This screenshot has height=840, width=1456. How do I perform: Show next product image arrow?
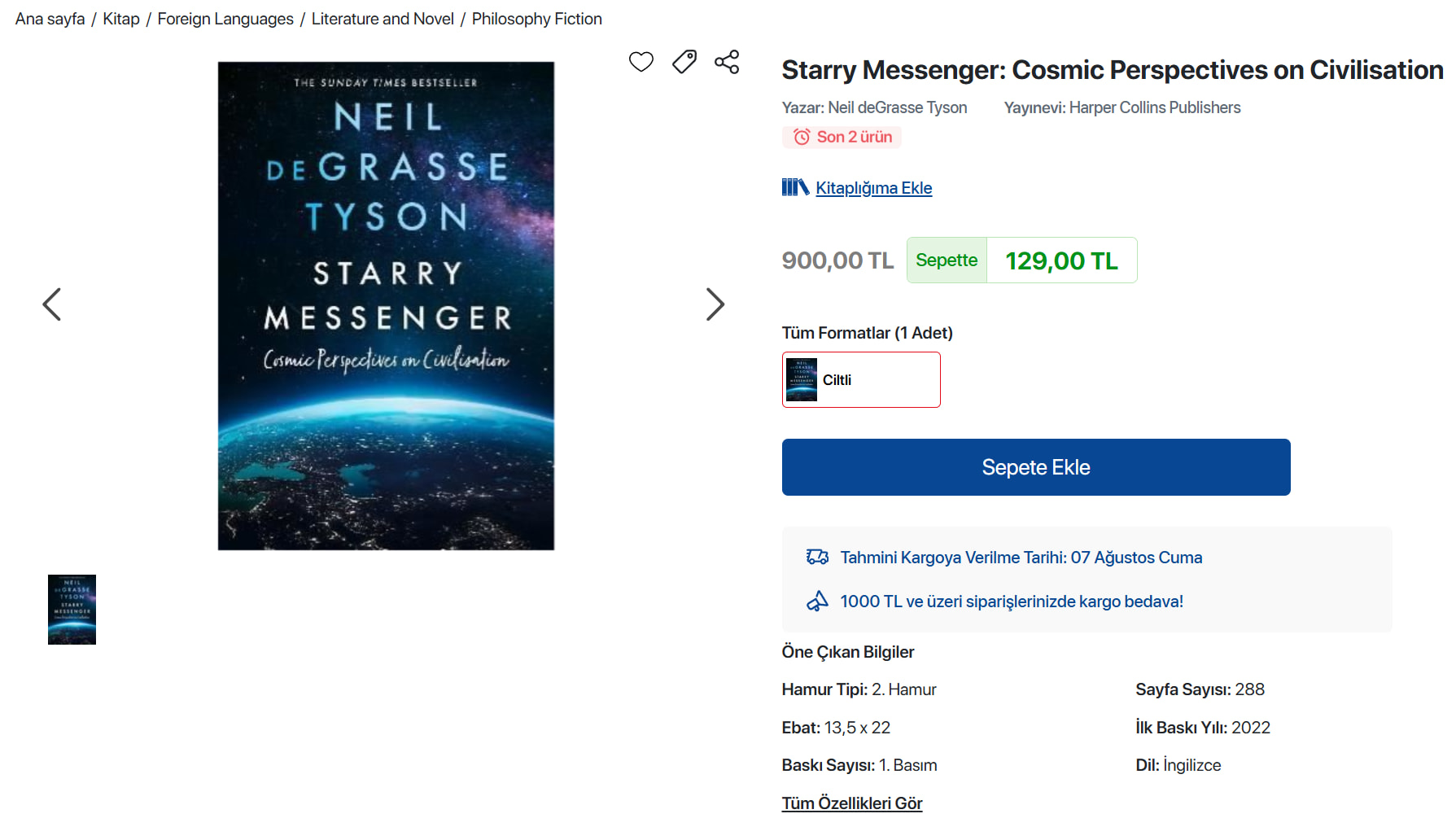(x=715, y=304)
